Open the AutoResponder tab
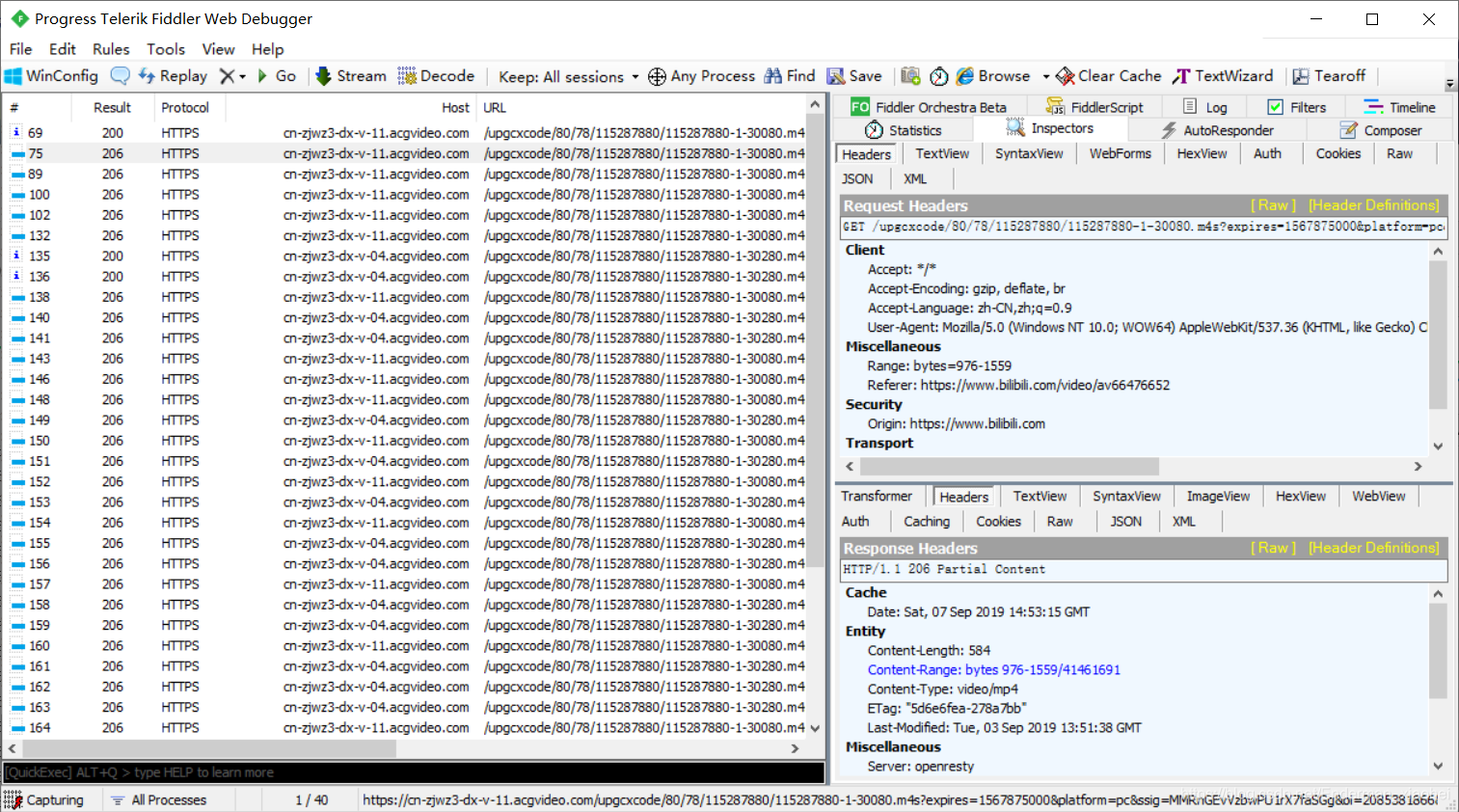This screenshot has width=1459, height=812. (1217, 130)
